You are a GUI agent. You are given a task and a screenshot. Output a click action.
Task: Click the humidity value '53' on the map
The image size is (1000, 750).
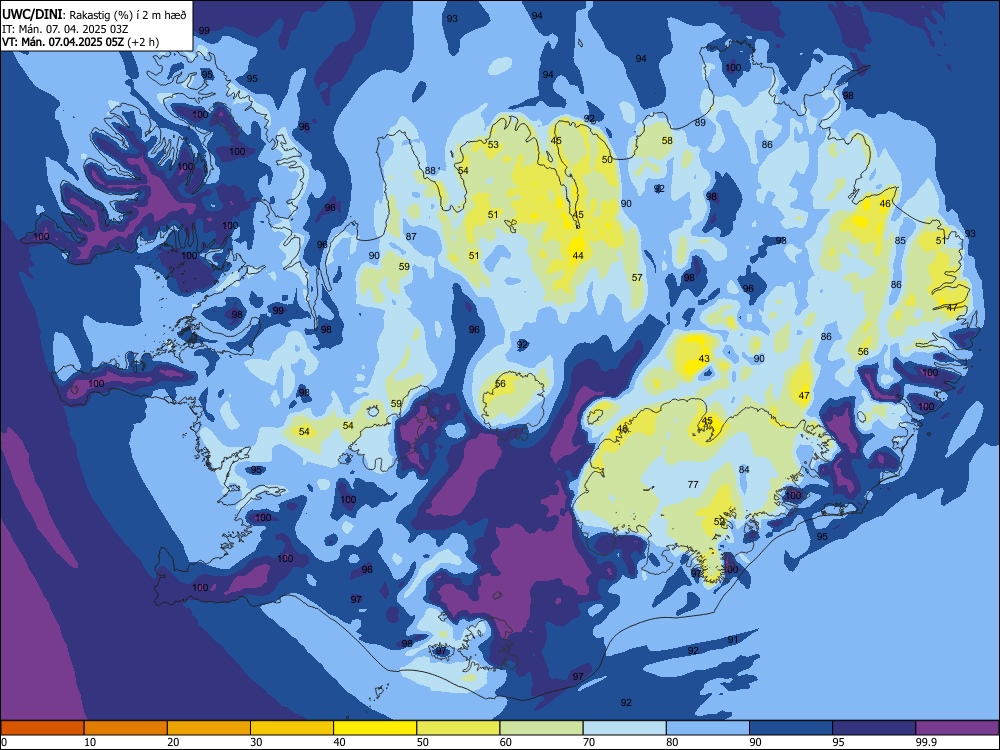(x=493, y=145)
